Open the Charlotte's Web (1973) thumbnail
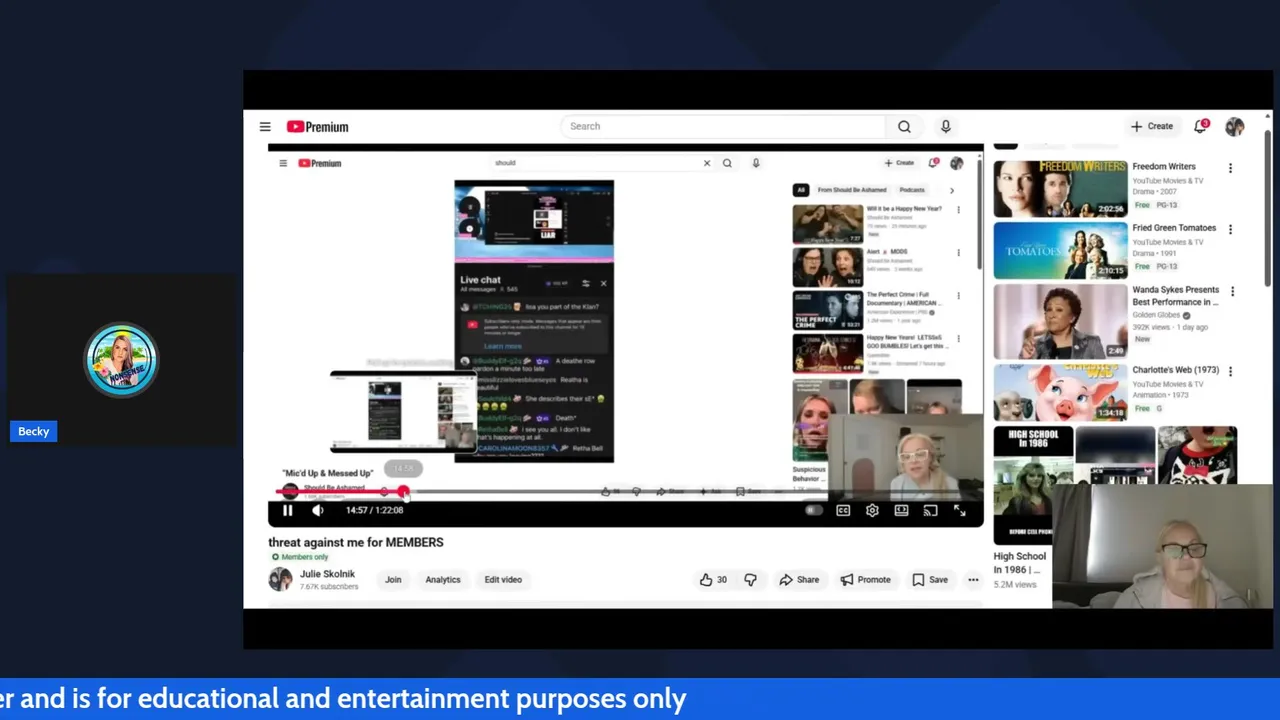This screenshot has width=1280, height=720. click(1060, 392)
